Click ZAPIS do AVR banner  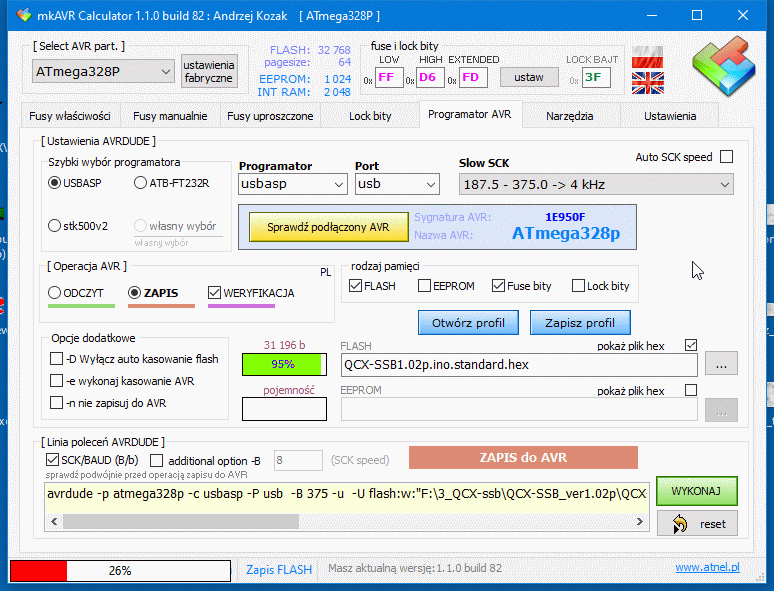pos(523,458)
